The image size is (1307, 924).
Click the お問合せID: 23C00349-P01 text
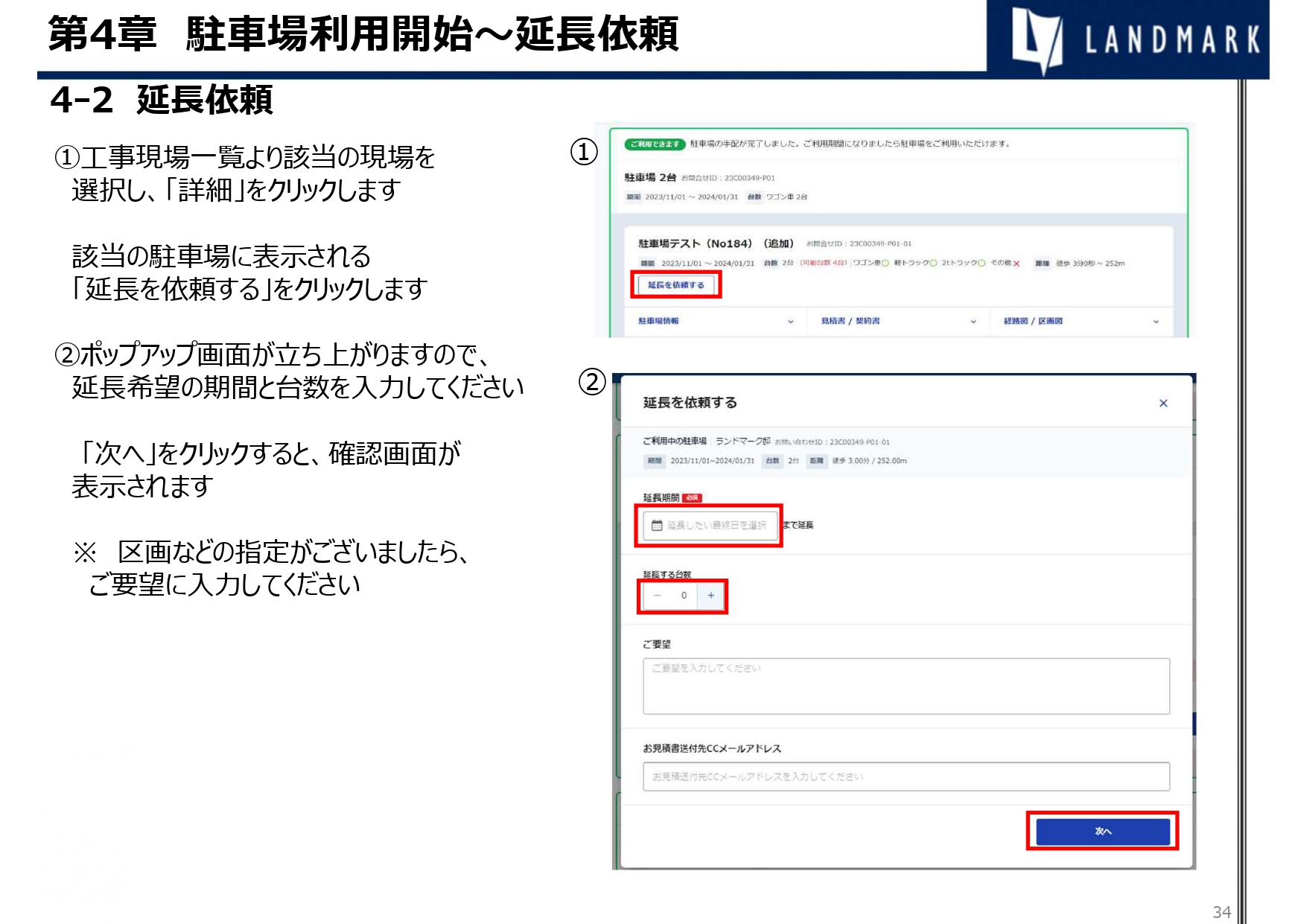[728, 178]
